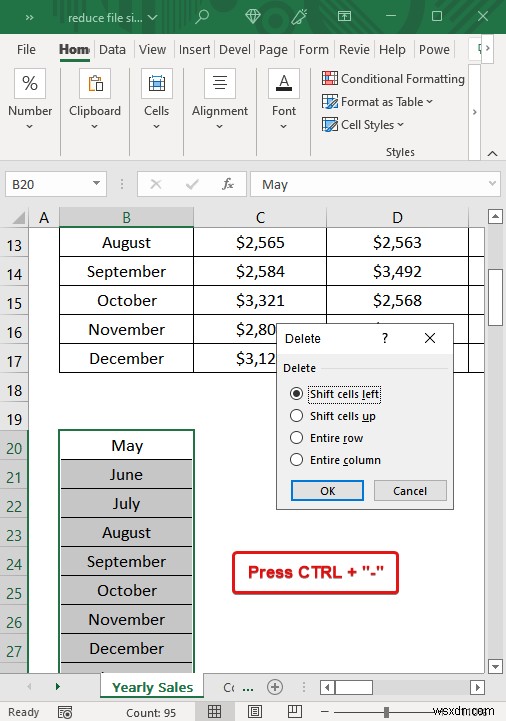Open the Alignment group

[x=219, y=99]
